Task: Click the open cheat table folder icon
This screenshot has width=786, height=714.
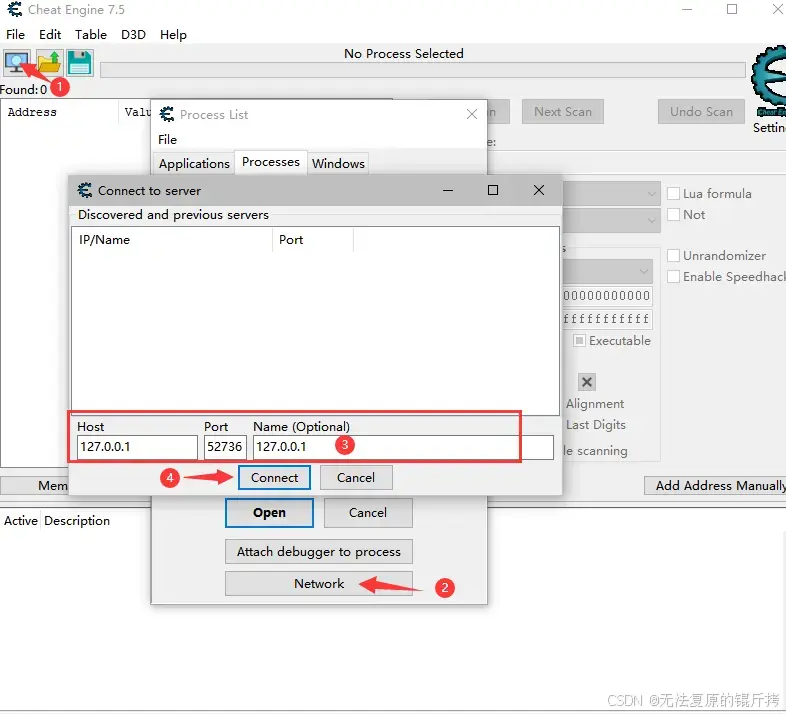Action: click(49, 63)
